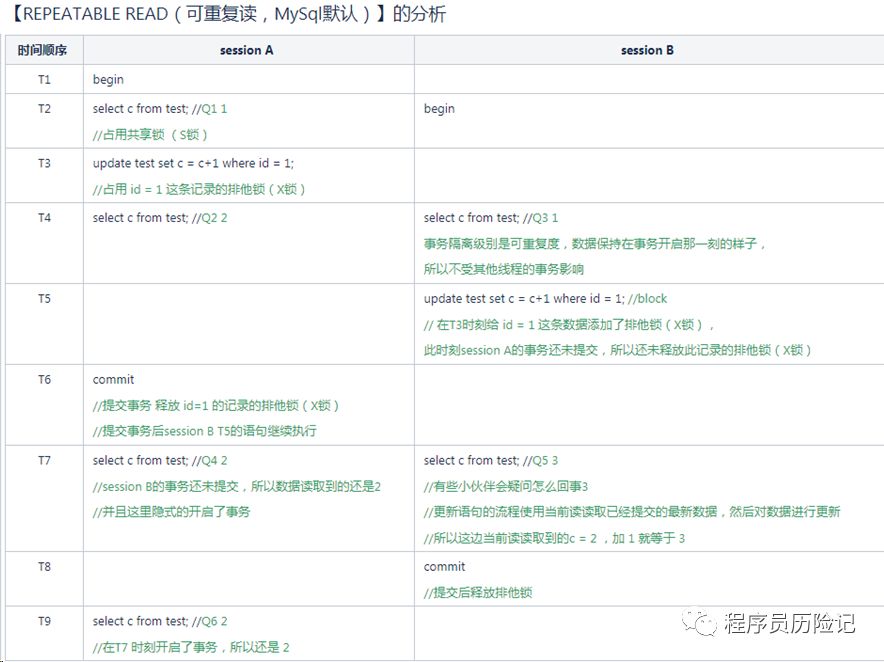
Task: Select the T1 row label
Action: 44,79
